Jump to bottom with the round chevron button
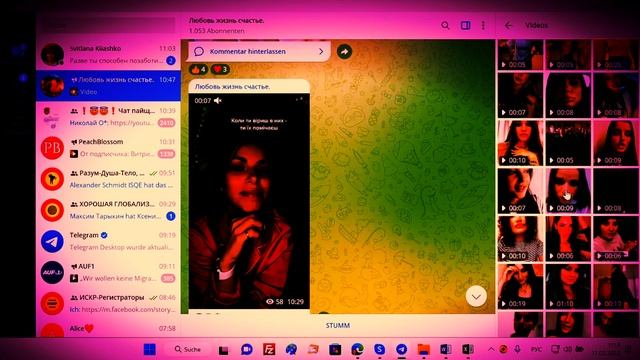 click(x=476, y=296)
